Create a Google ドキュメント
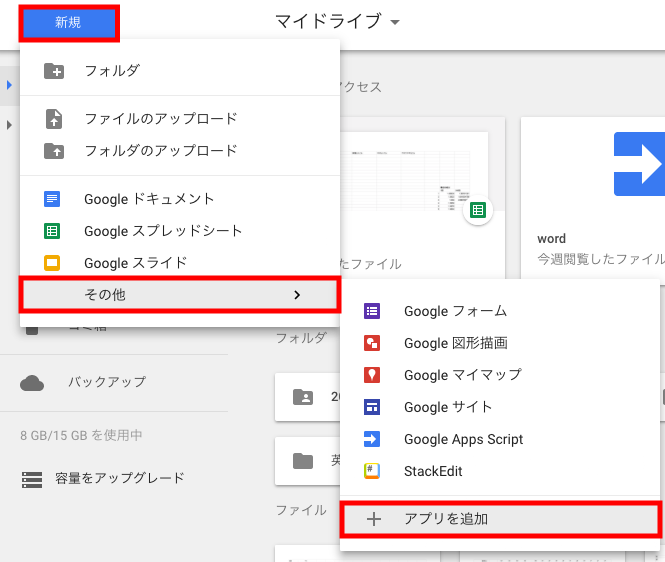Viewport: 665px width, 562px height. pos(180,199)
